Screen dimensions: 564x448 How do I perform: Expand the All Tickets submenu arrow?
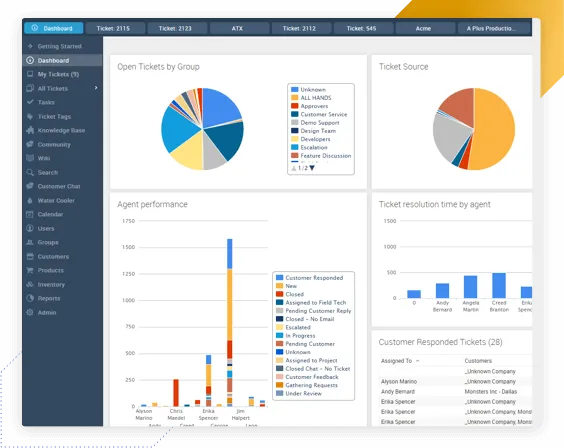click(x=96, y=88)
